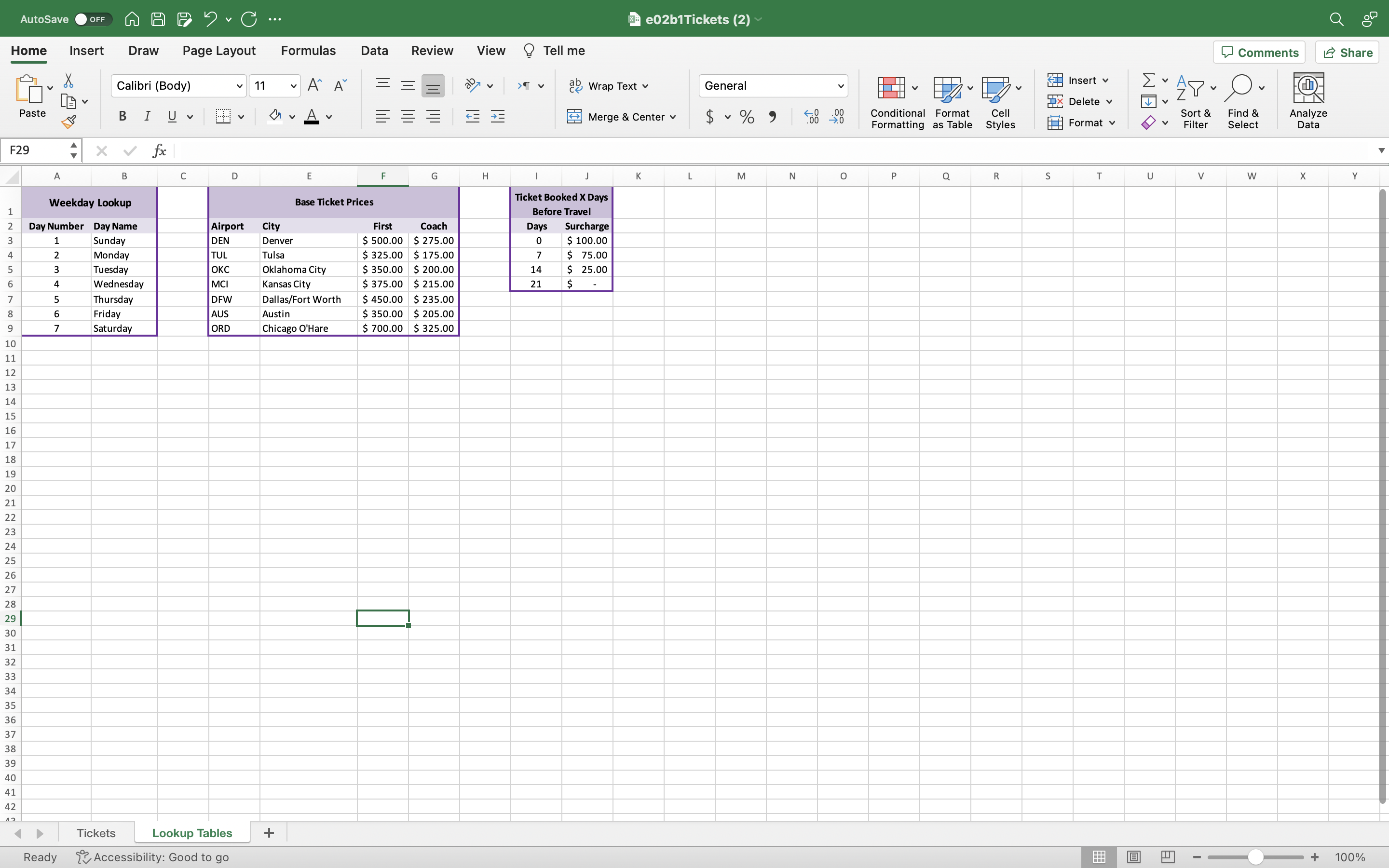Click the Increase Indent icon

click(498, 117)
